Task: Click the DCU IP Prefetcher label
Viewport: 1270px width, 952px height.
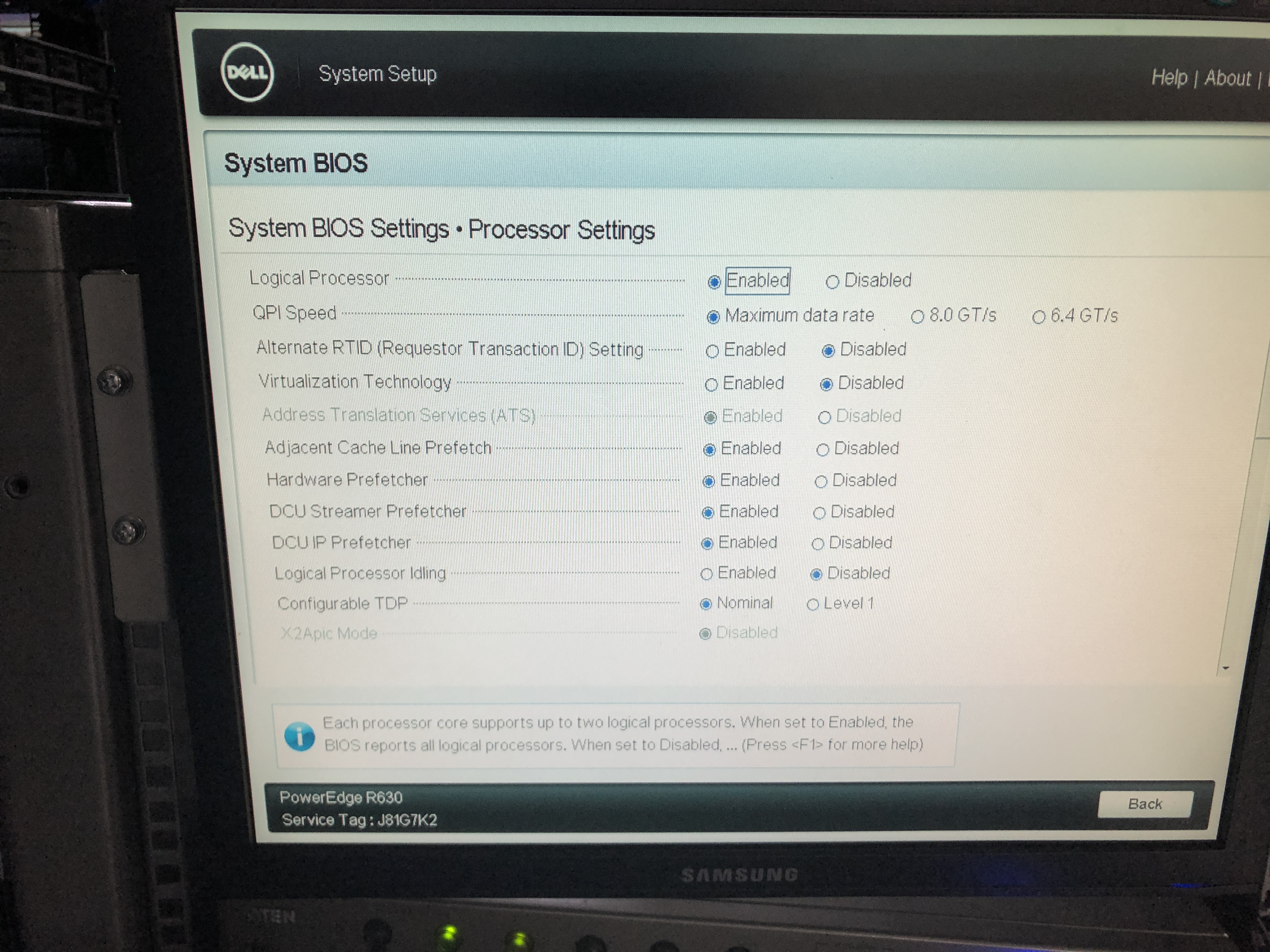Action: coord(341,542)
